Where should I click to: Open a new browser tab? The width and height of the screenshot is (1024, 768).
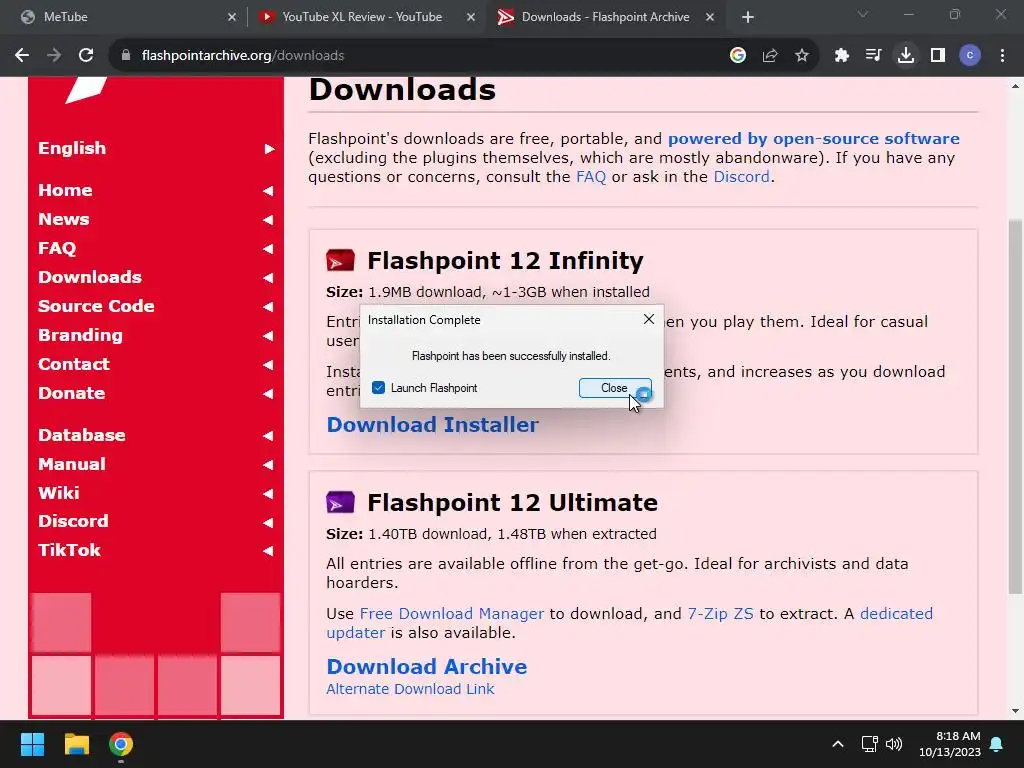tap(748, 17)
